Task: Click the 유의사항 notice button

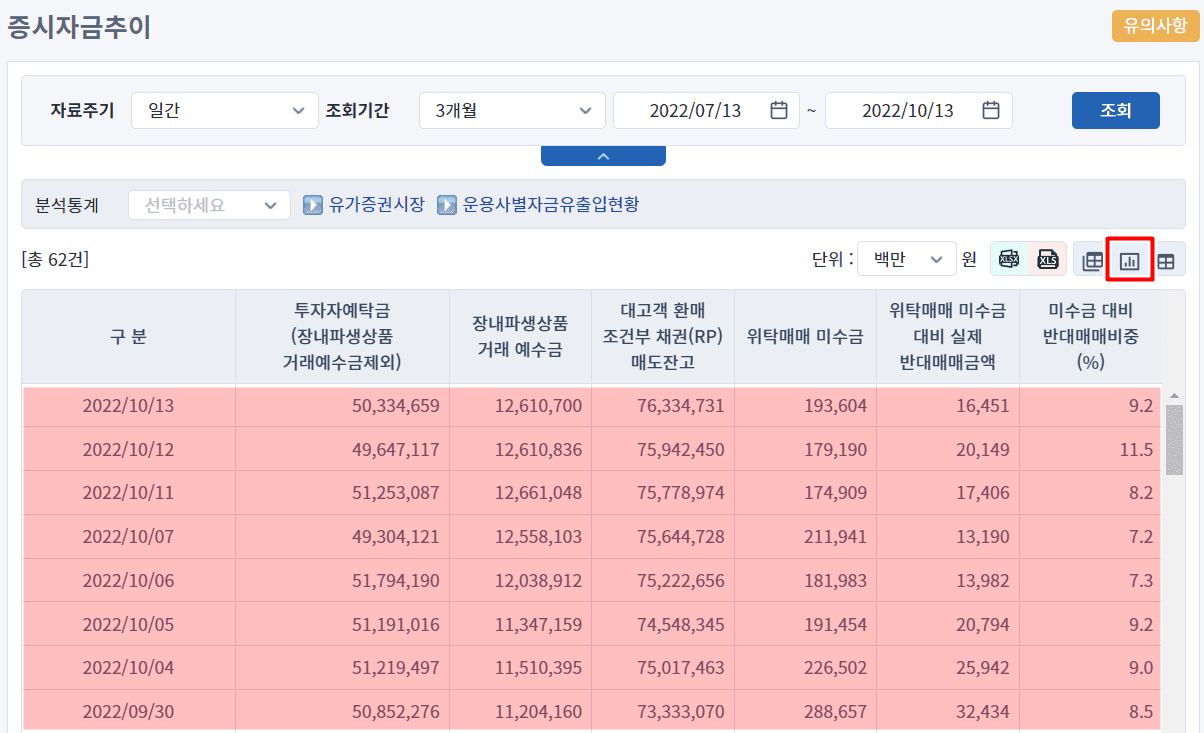Action: click(1155, 26)
